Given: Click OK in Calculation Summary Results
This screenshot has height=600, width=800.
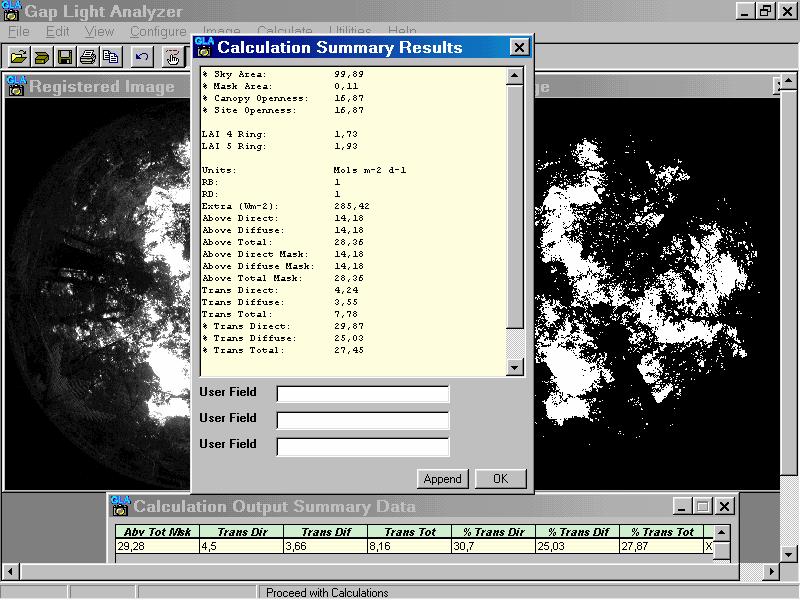Looking at the screenshot, I should (x=501, y=479).
